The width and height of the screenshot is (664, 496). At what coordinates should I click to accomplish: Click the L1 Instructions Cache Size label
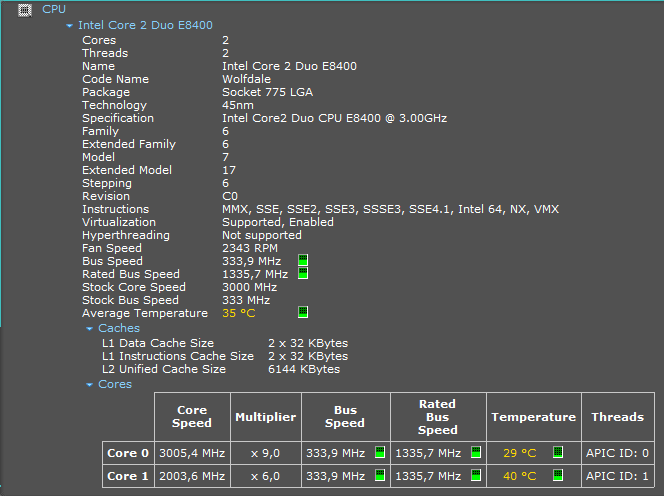coord(178,356)
